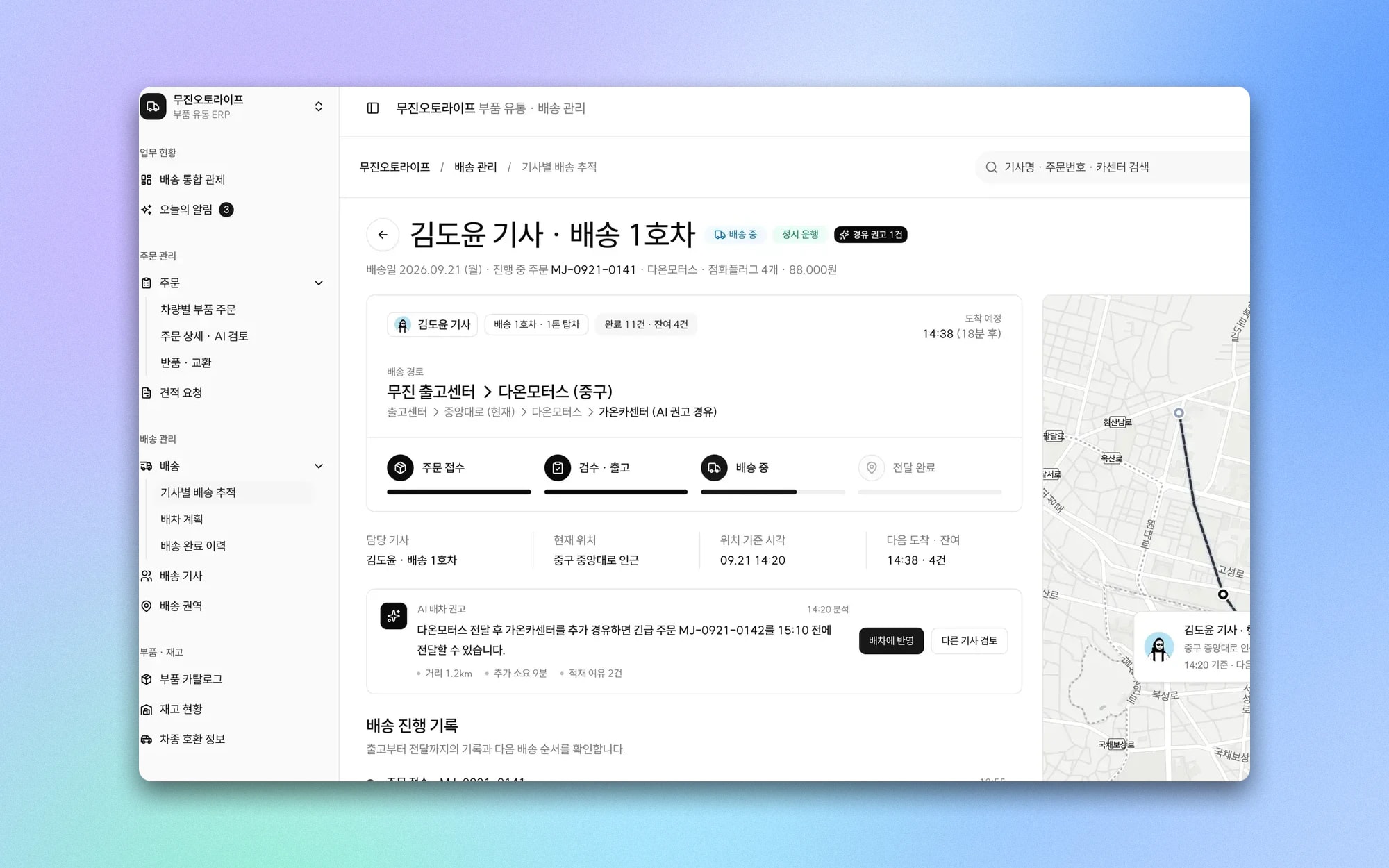Go to 무진오토라이프 breadcrumb link
Viewport: 1389px width, 868px height.
394,167
